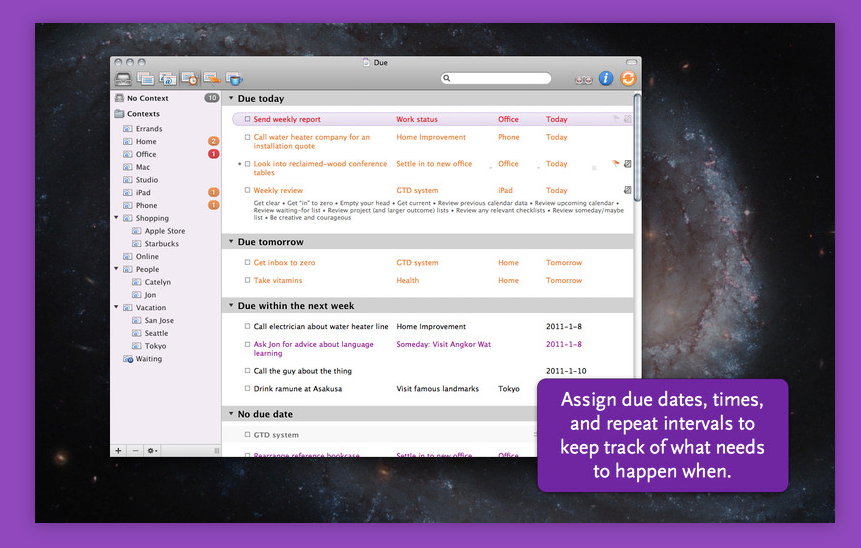Click the coffee mug Review toolbar icon
This screenshot has width=861, height=548.
(x=234, y=78)
